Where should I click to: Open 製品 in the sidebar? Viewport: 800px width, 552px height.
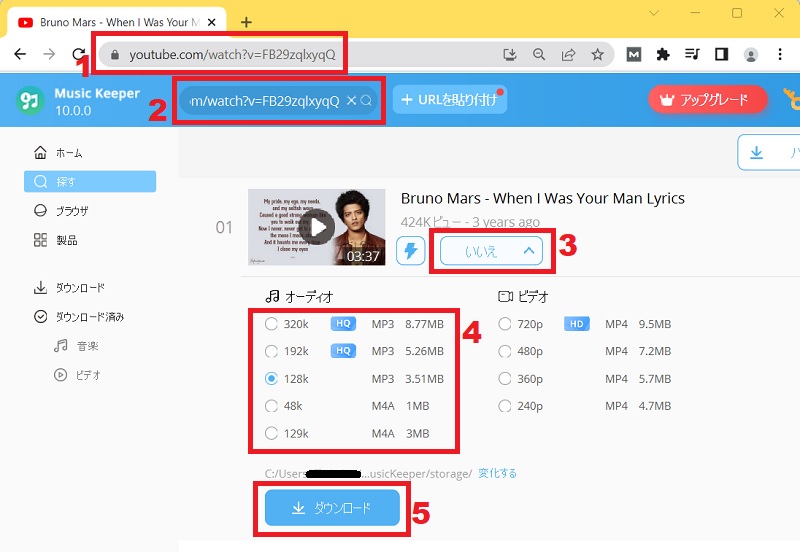pyautogui.click(x=55, y=240)
